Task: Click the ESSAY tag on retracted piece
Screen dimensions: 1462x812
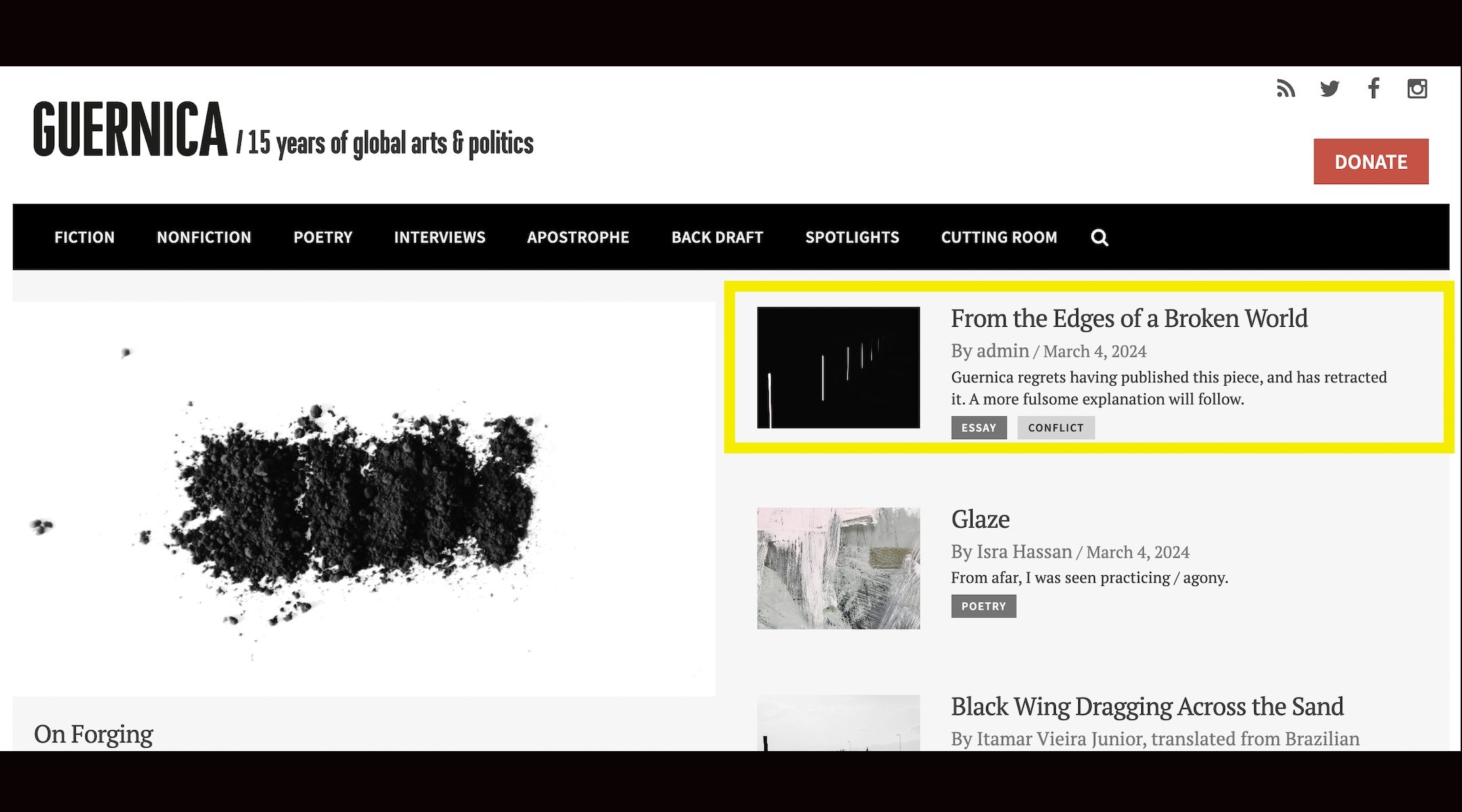Action: pos(979,428)
